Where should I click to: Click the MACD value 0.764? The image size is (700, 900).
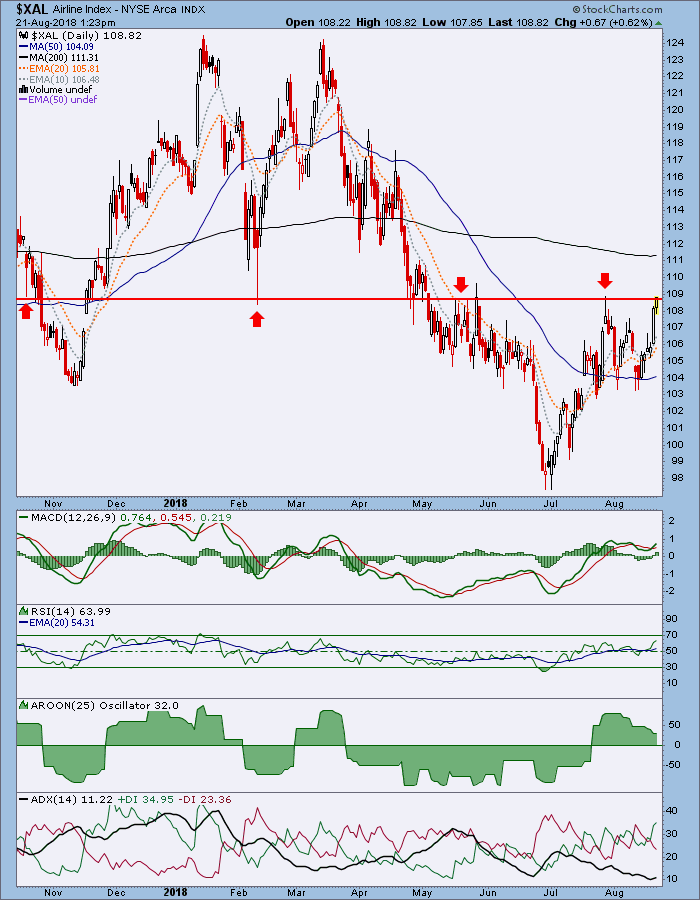pyautogui.click(x=135, y=518)
